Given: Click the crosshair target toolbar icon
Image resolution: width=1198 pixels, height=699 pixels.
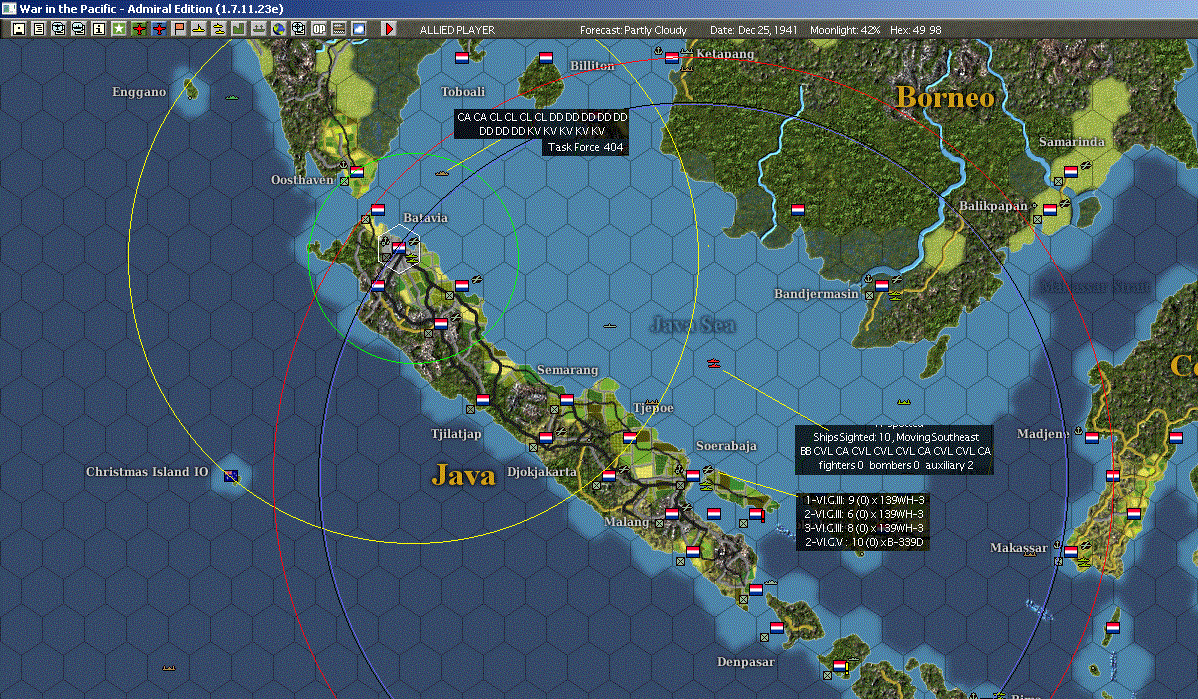Looking at the screenshot, I should (x=299, y=29).
